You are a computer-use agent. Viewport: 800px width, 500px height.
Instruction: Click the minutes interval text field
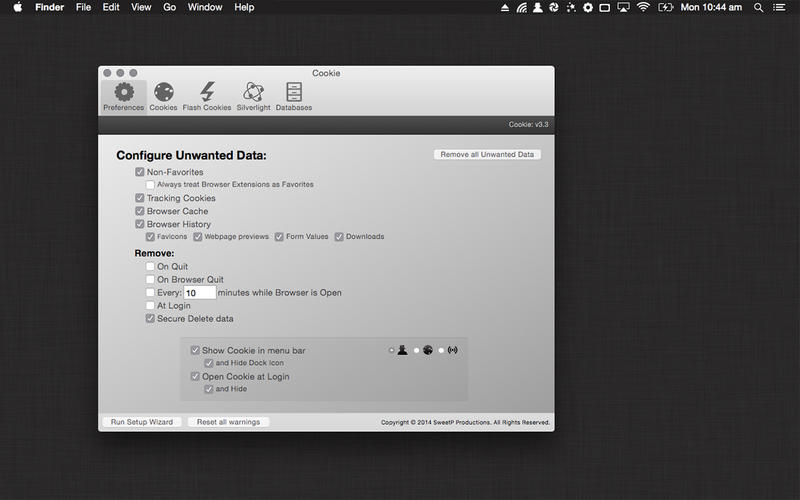[199, 293]
